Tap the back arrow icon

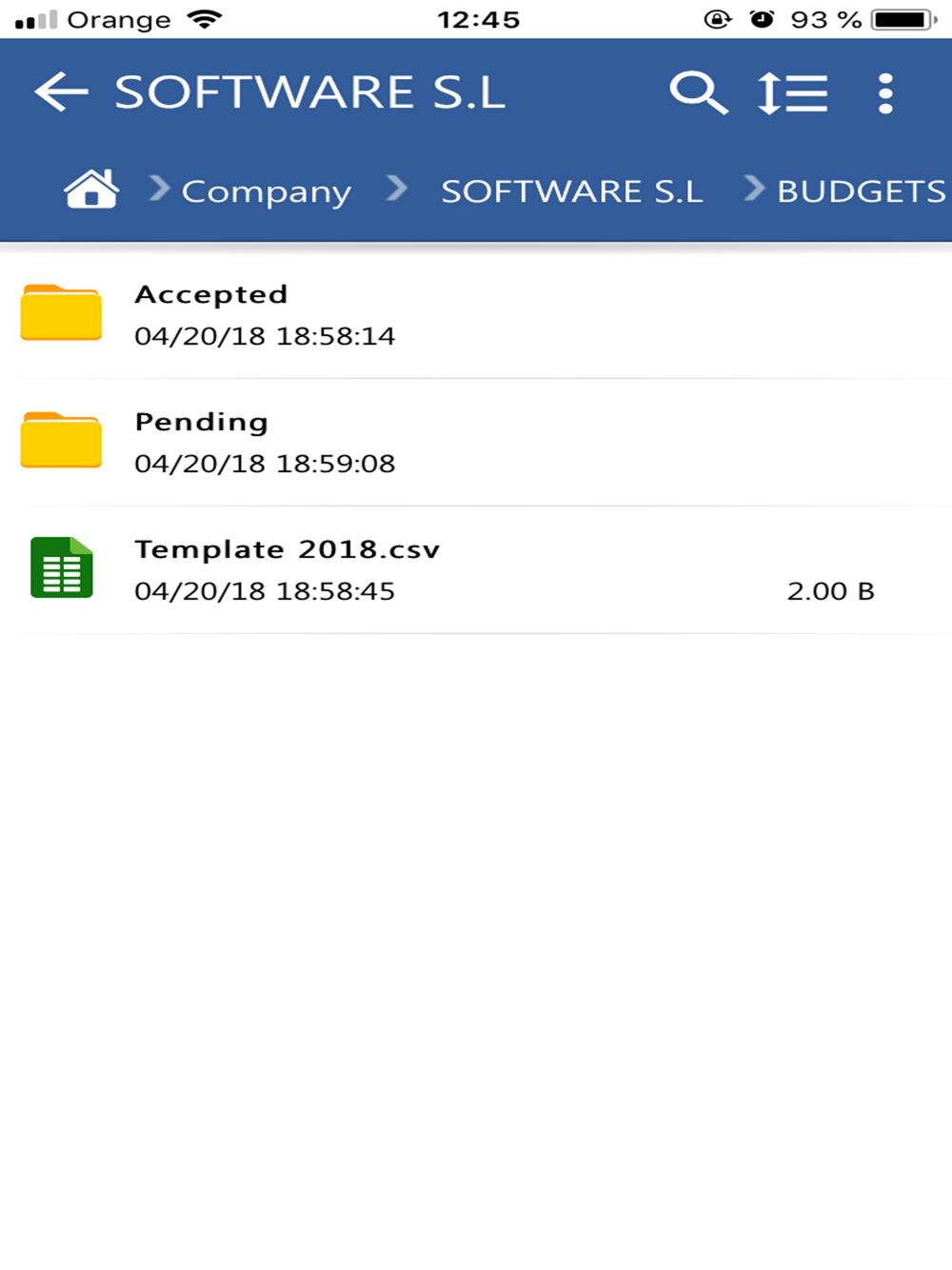(62, 92)
